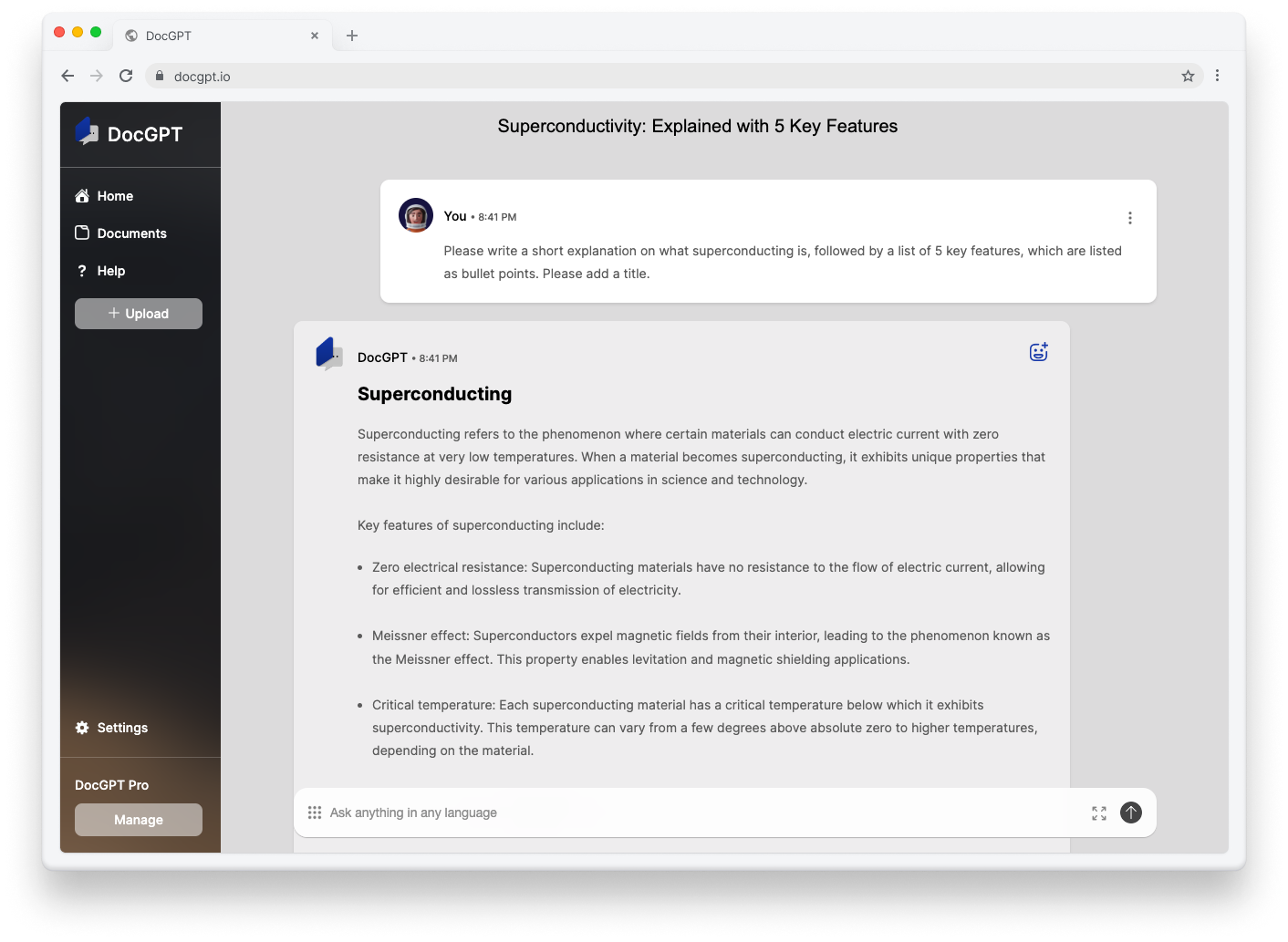The image size is (1288, 942).
Task: Open a new browser tab
Action: coord(352,36)
